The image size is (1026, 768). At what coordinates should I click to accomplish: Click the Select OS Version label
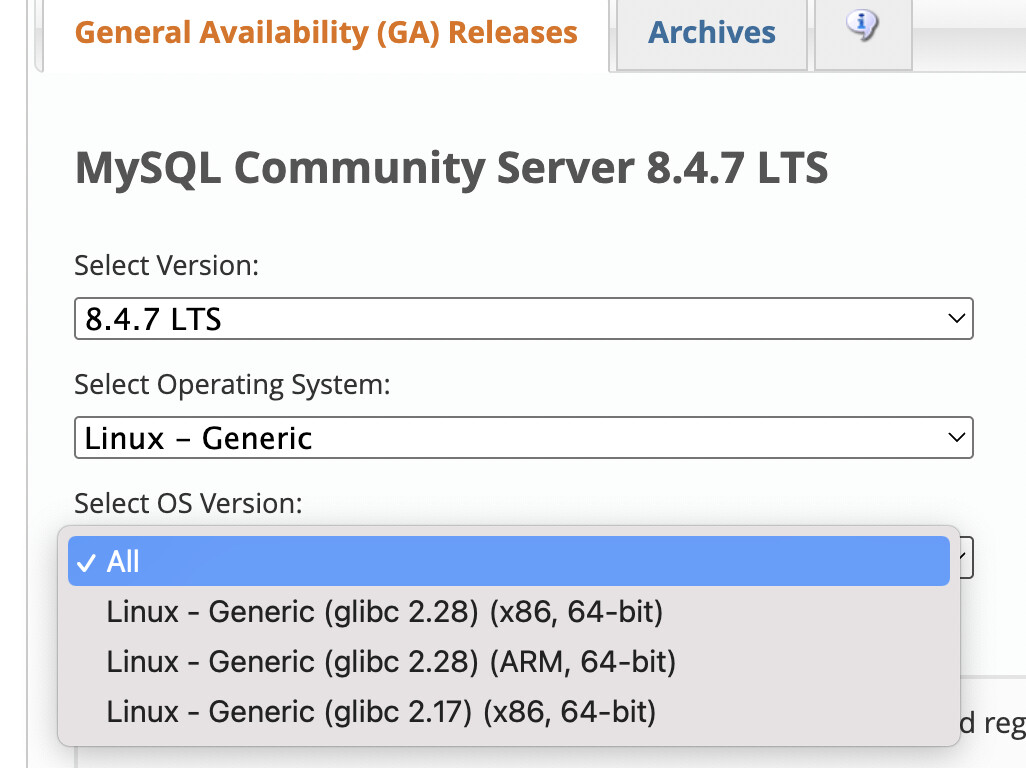point(188,503)
